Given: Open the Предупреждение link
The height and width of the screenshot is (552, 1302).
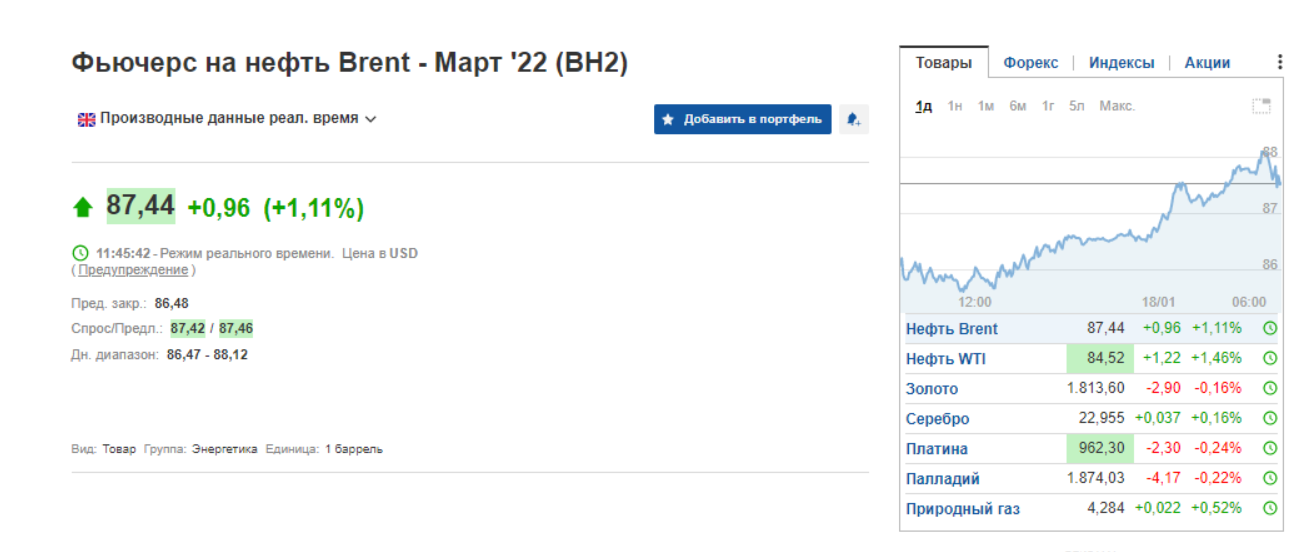Looking at the screenshot, I should (133, 270).
